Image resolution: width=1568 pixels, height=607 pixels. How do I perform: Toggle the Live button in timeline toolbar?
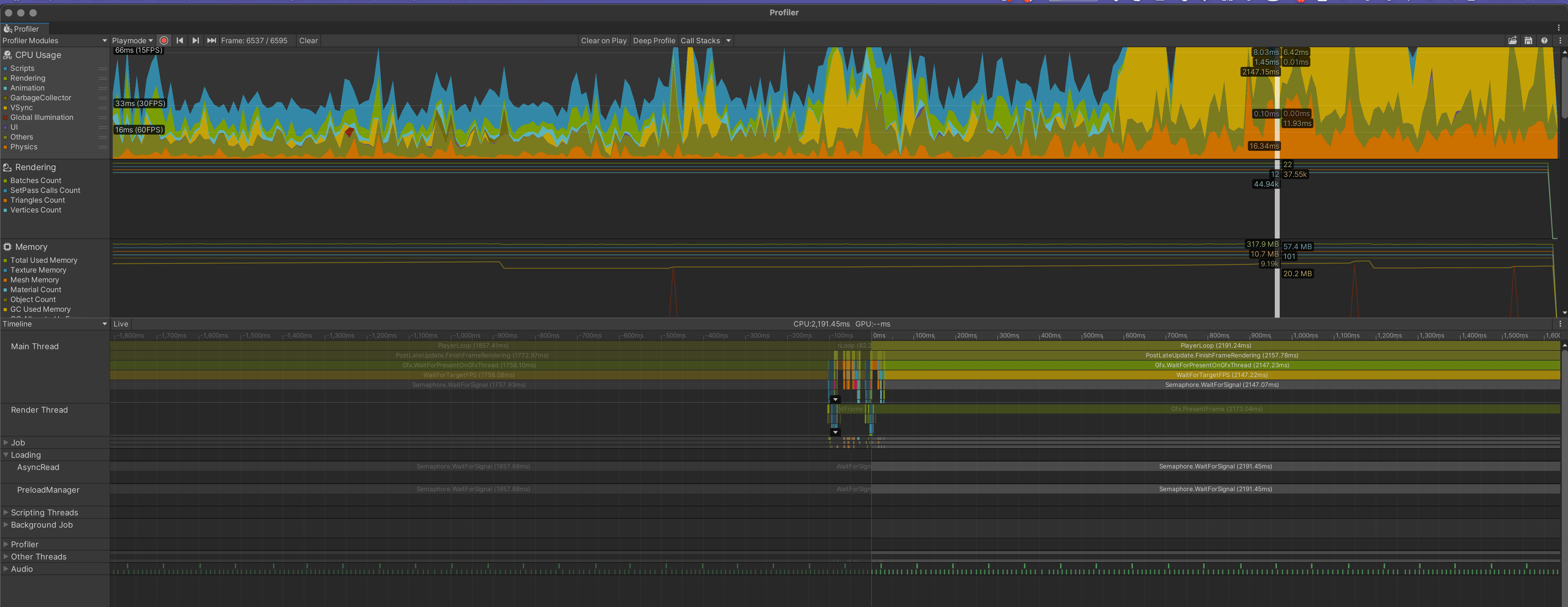[120, 324]
